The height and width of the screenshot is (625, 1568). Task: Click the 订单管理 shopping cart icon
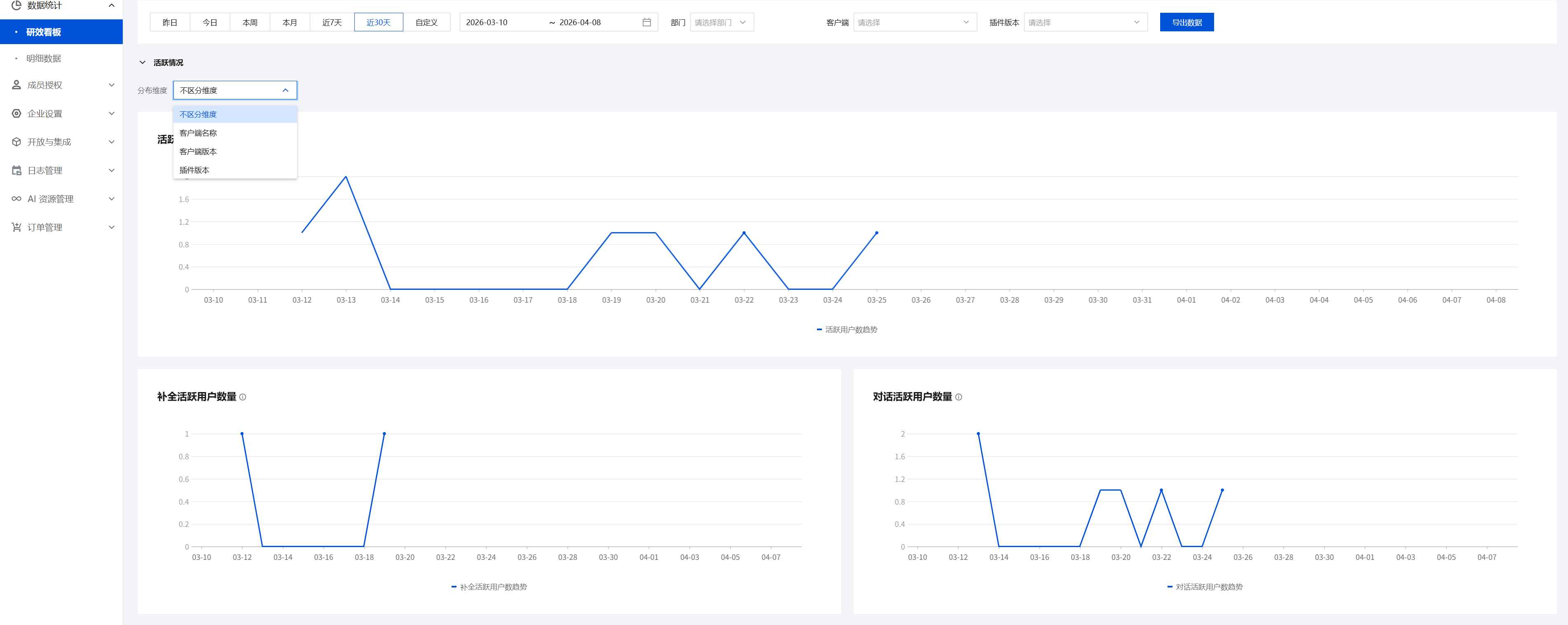[16, 227]
